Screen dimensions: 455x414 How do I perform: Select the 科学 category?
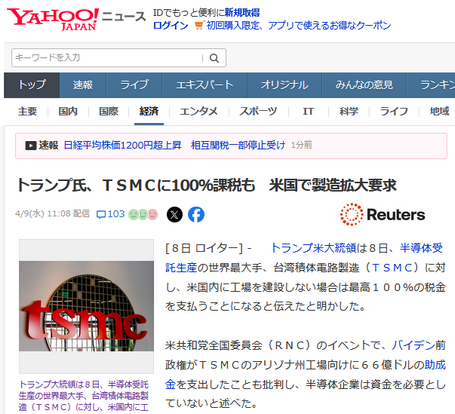(349, 111)
